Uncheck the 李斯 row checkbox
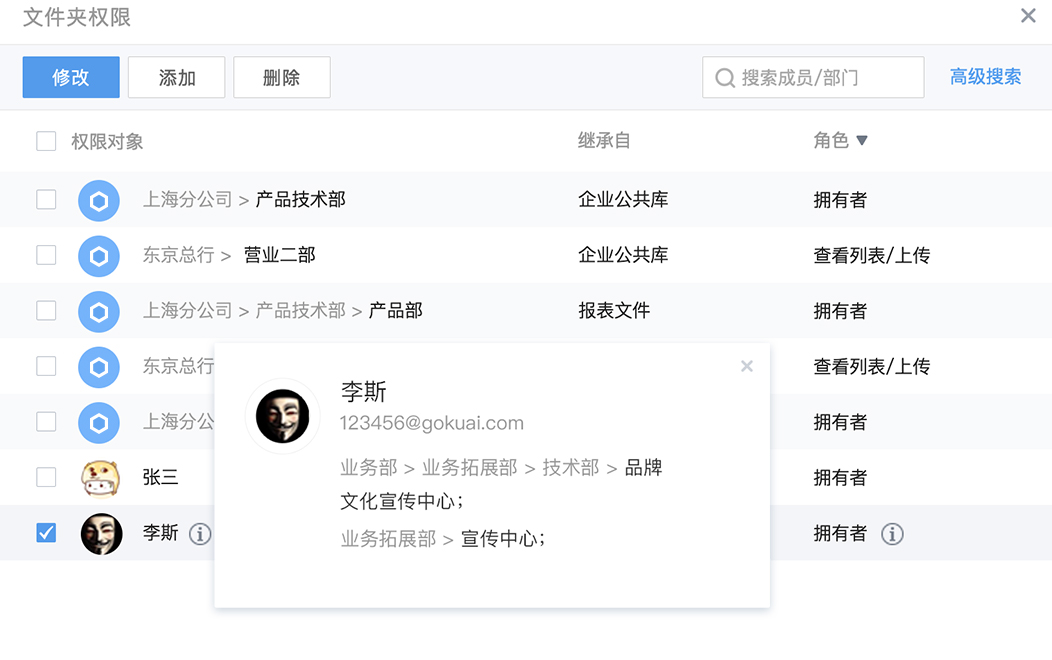This screenshot has width=1052, height=660. coord(46,533)
